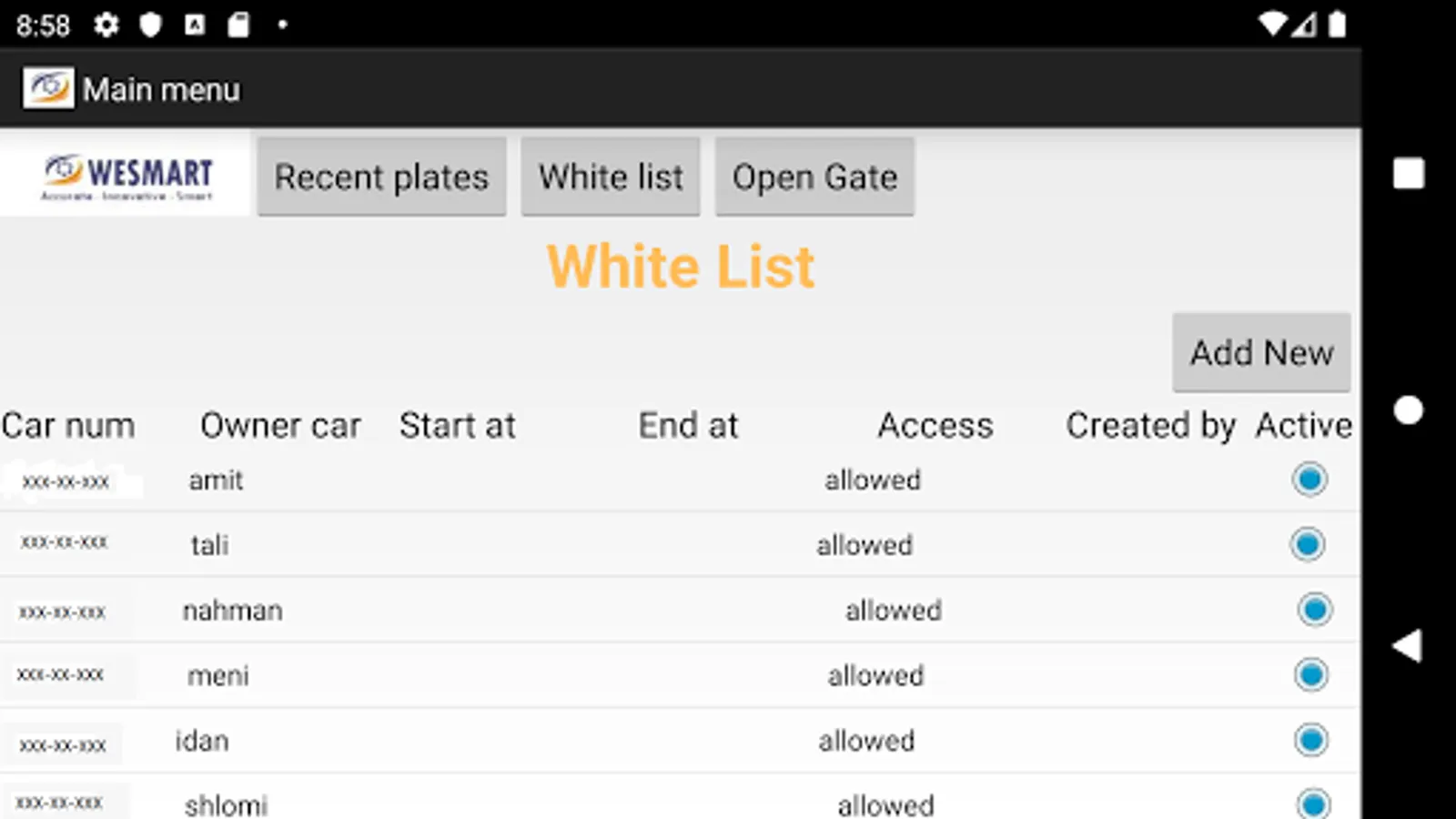1456x819 pixels.
Task: Toggle the Active radio button for idan
Action: click(1311, 740)
